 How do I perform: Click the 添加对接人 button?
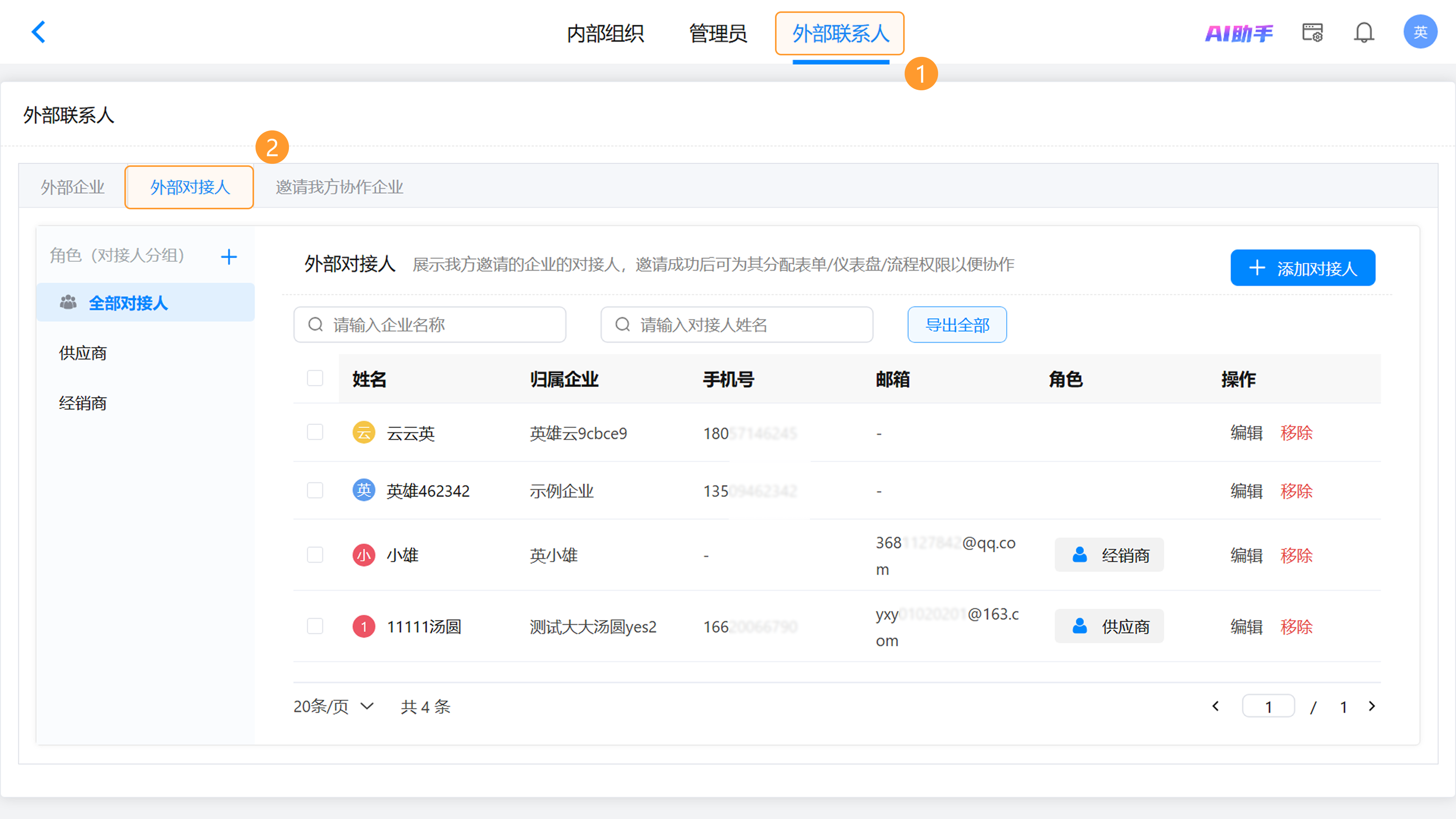1303,268
